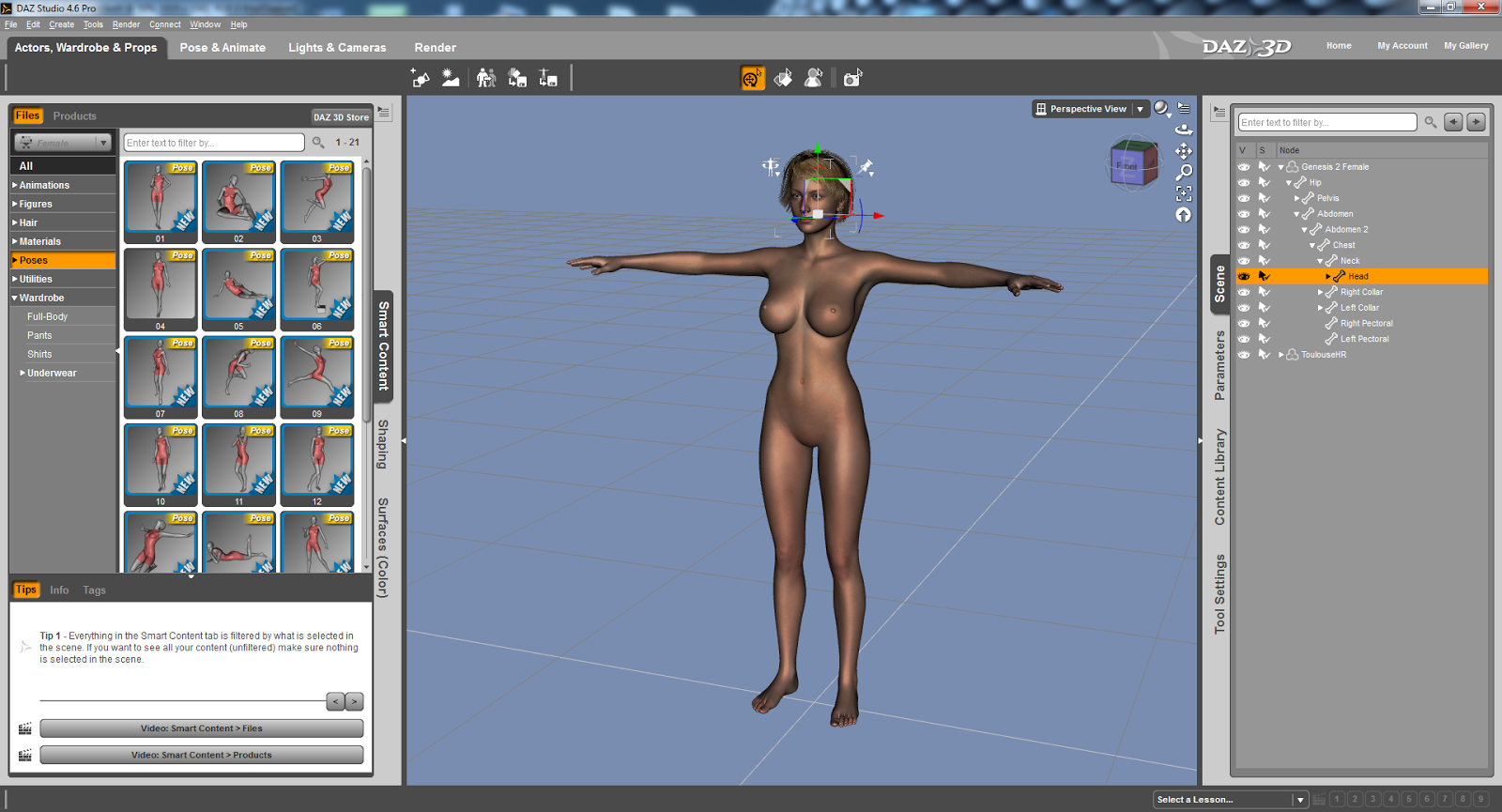Open the Select a Lesson dropdown
The image size is (1502, 812).
[x=1231, y=800]
